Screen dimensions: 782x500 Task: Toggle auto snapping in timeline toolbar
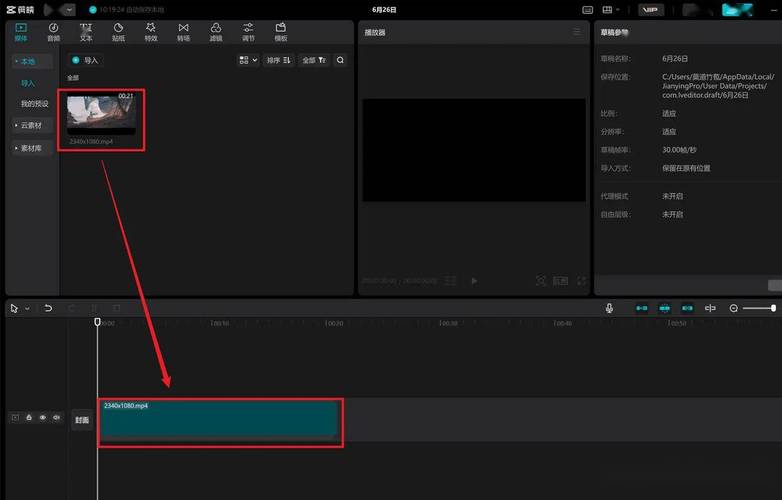point(665,308)
